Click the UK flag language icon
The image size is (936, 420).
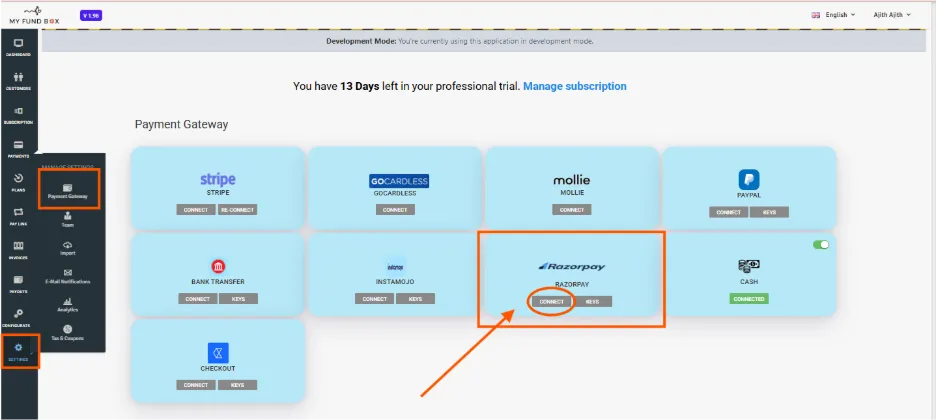(815, 15)
